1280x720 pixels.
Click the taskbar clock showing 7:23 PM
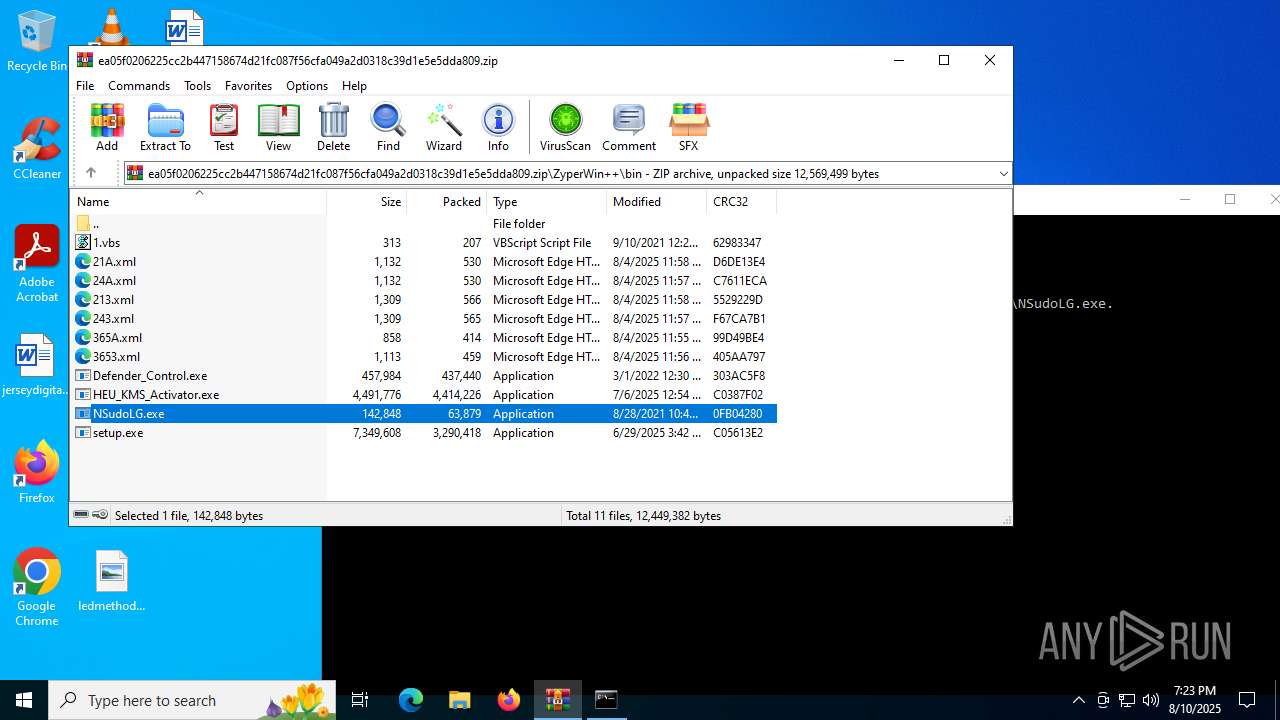[x=1195, y=700]
